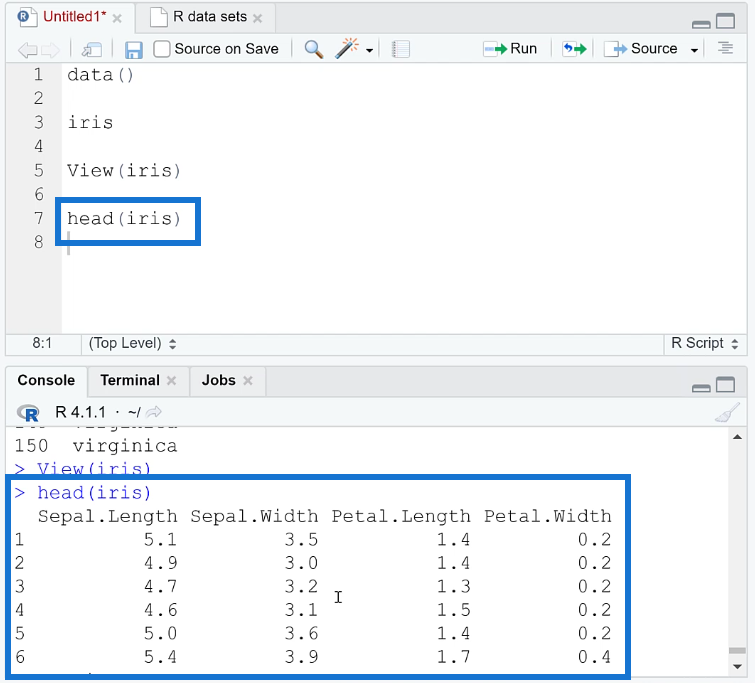755x683 pixels.
Task: View current working directory arrow icon
Action: [x=154, y=412]
